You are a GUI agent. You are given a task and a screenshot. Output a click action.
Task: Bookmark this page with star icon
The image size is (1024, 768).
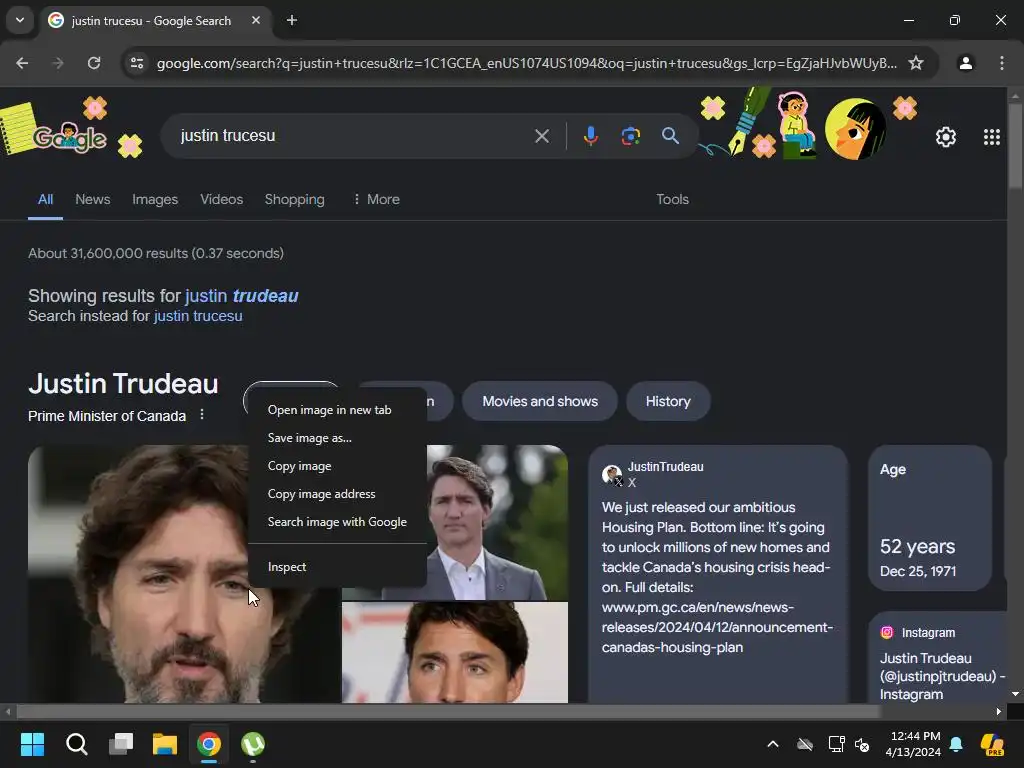pos(916,63)
